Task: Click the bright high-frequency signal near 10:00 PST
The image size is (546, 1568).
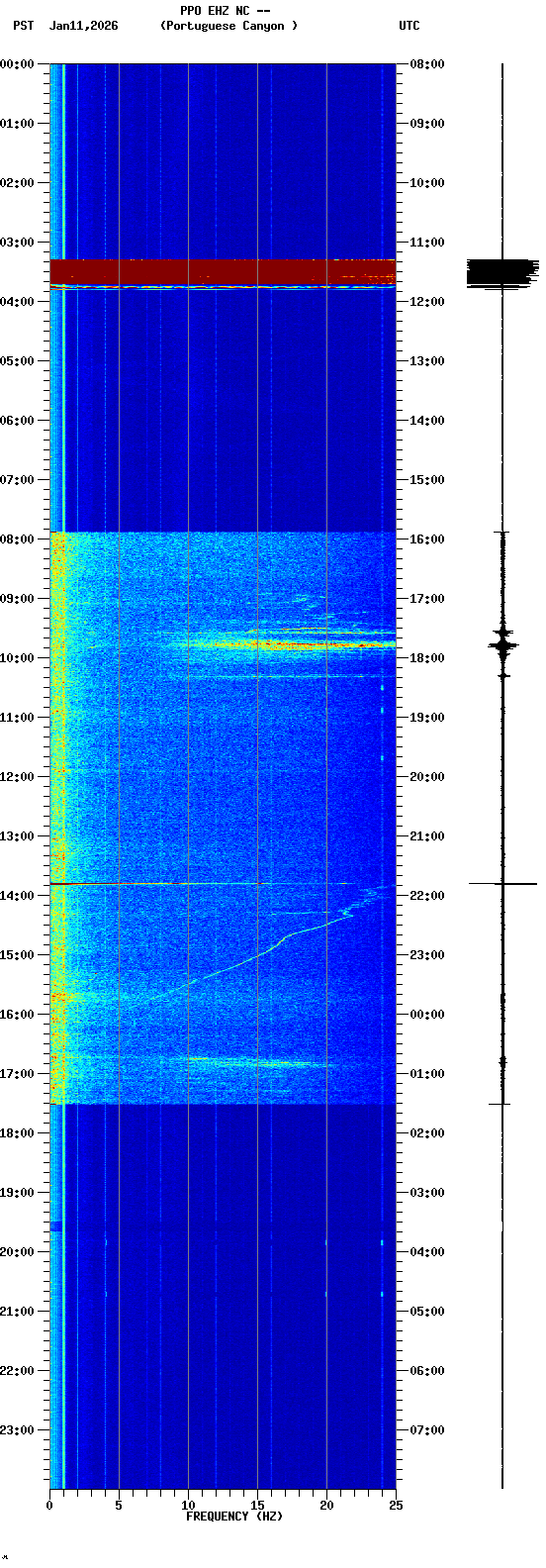Action: click(x=287, y=645)
